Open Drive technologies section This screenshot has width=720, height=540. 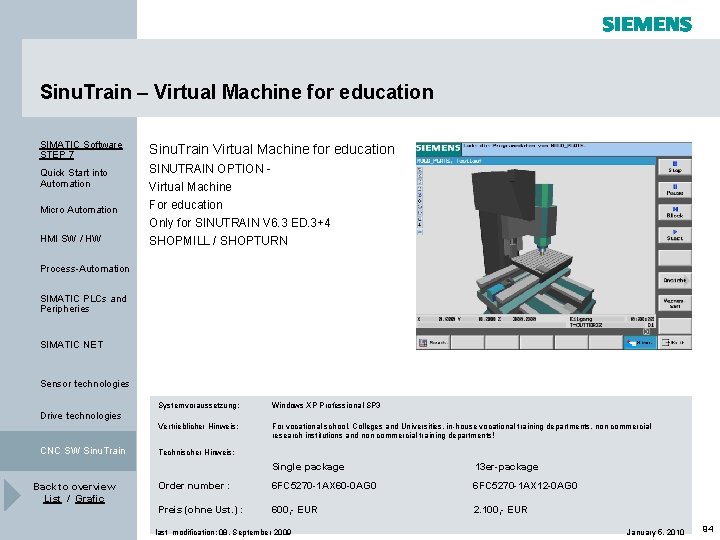coord(81,416)
